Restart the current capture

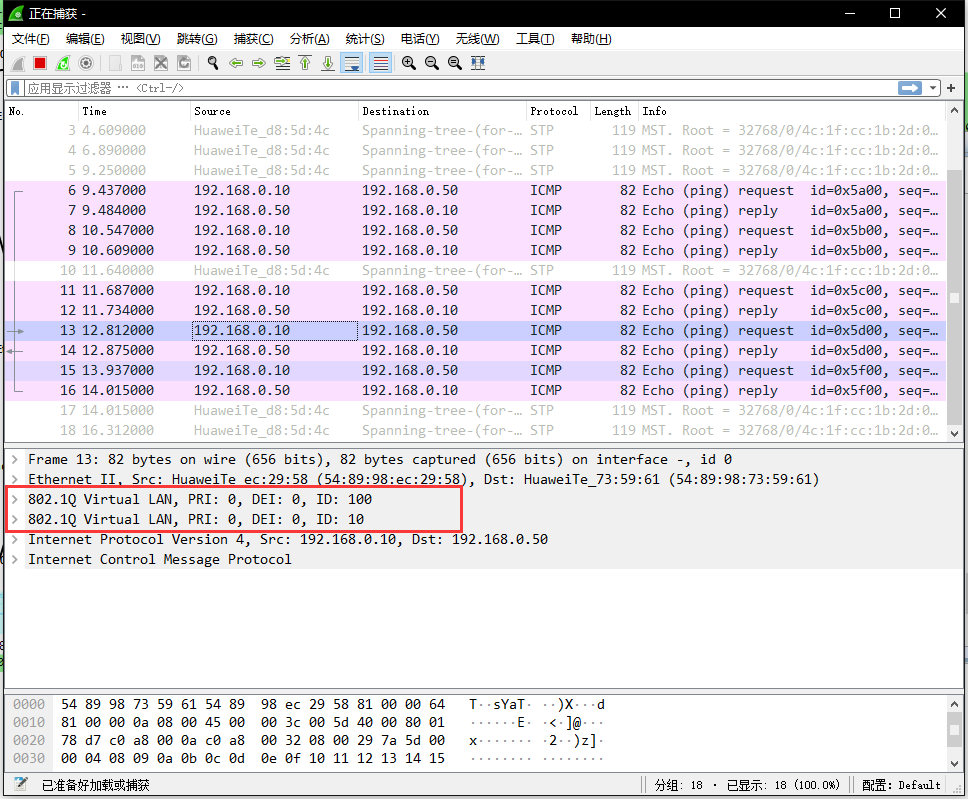63,63
